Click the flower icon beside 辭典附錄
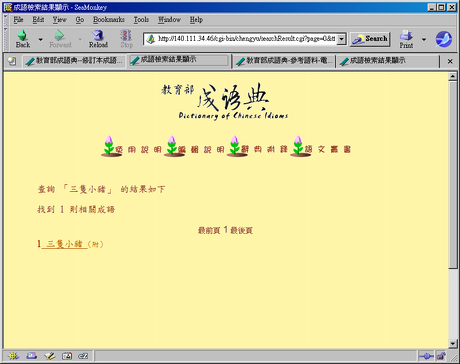 (235, 146)
